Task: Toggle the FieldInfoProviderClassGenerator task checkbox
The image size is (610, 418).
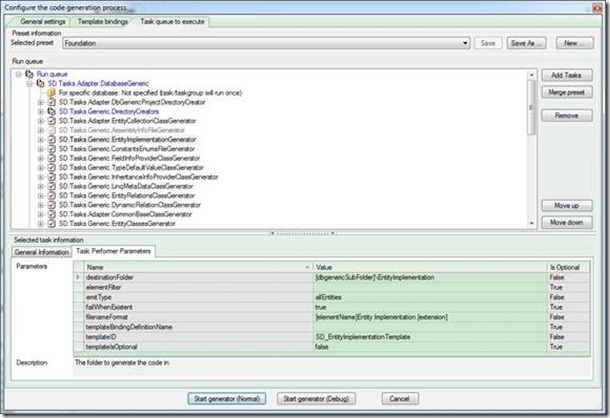Action: [51, 158]
